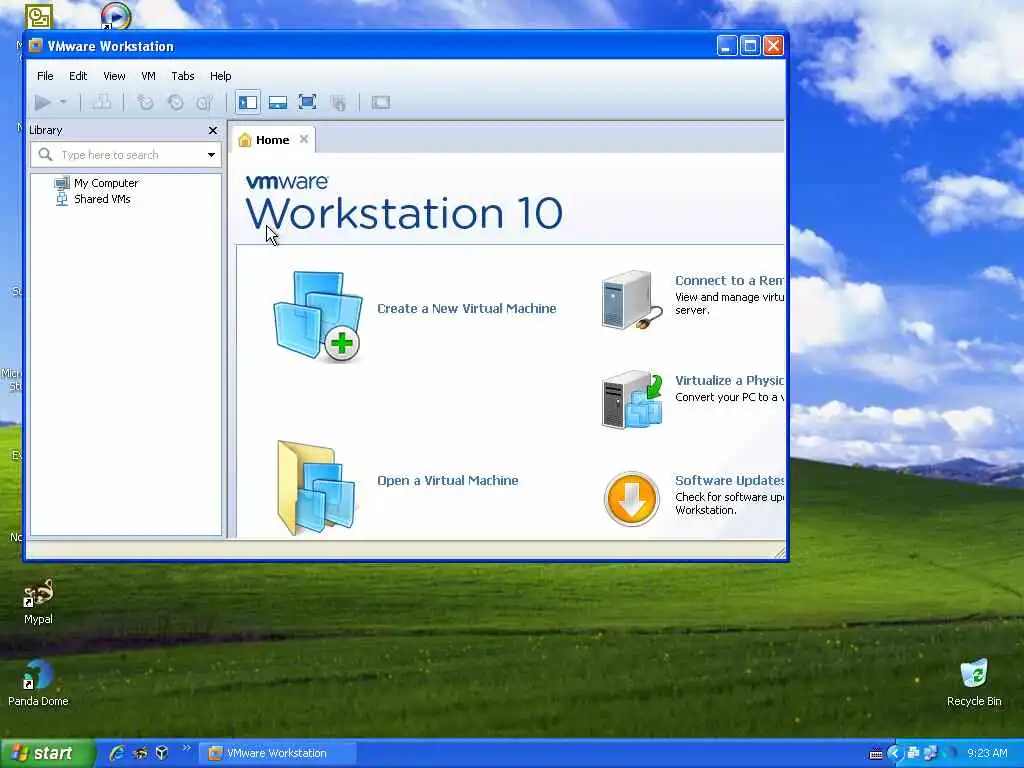Close the Home tab
Screen dimensions: 1024x768
coord(304,139)
